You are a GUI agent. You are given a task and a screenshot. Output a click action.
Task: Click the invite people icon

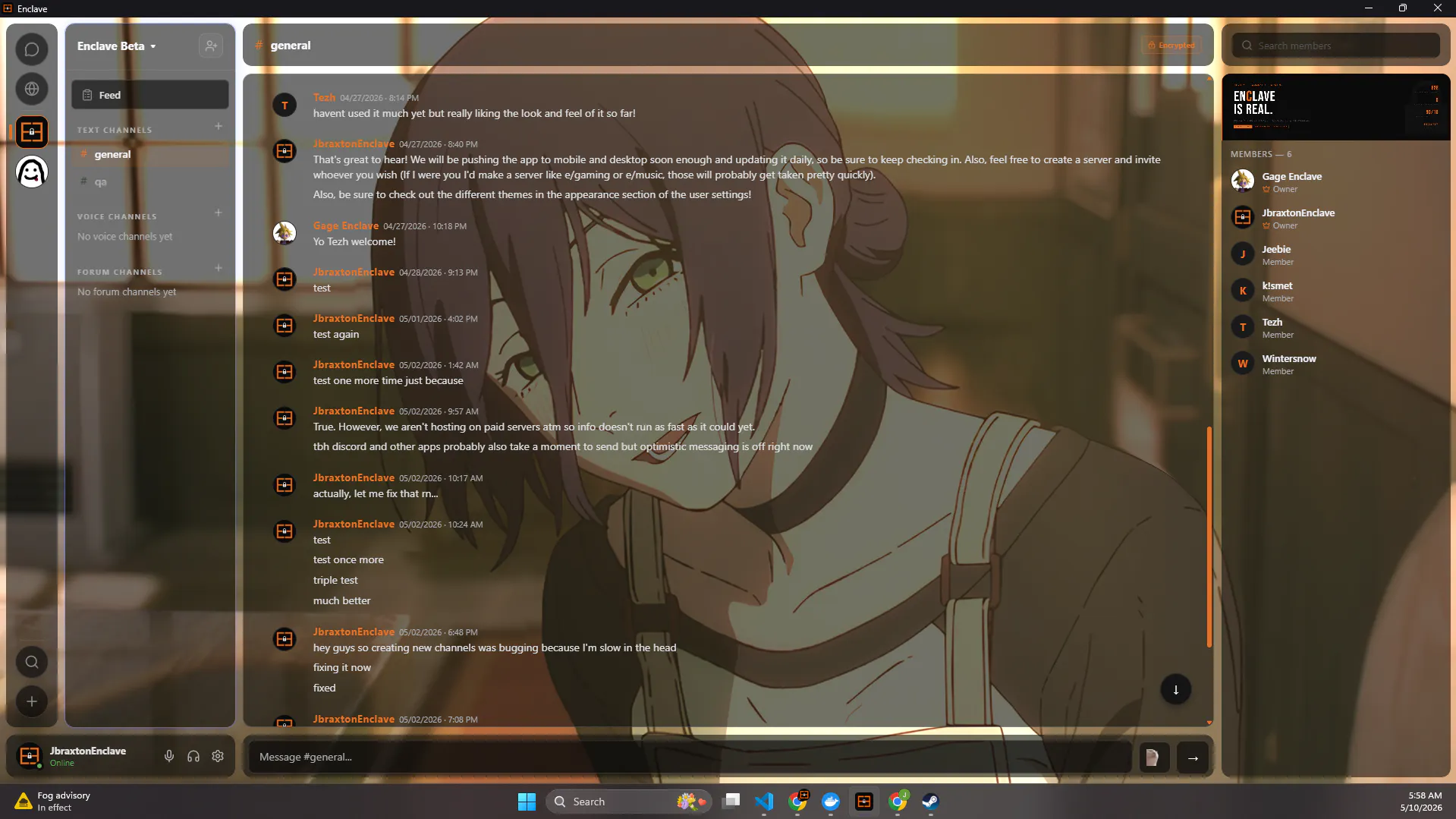point(211,46)
